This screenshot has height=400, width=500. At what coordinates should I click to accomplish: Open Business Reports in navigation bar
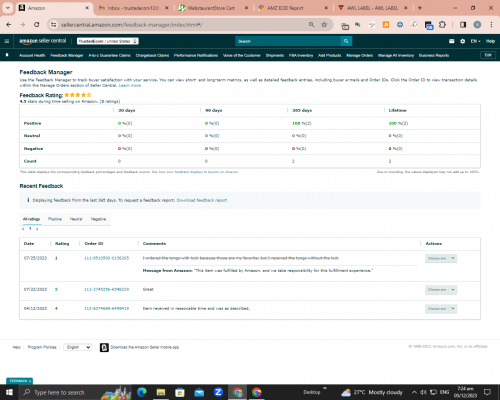tap(434, 55)
